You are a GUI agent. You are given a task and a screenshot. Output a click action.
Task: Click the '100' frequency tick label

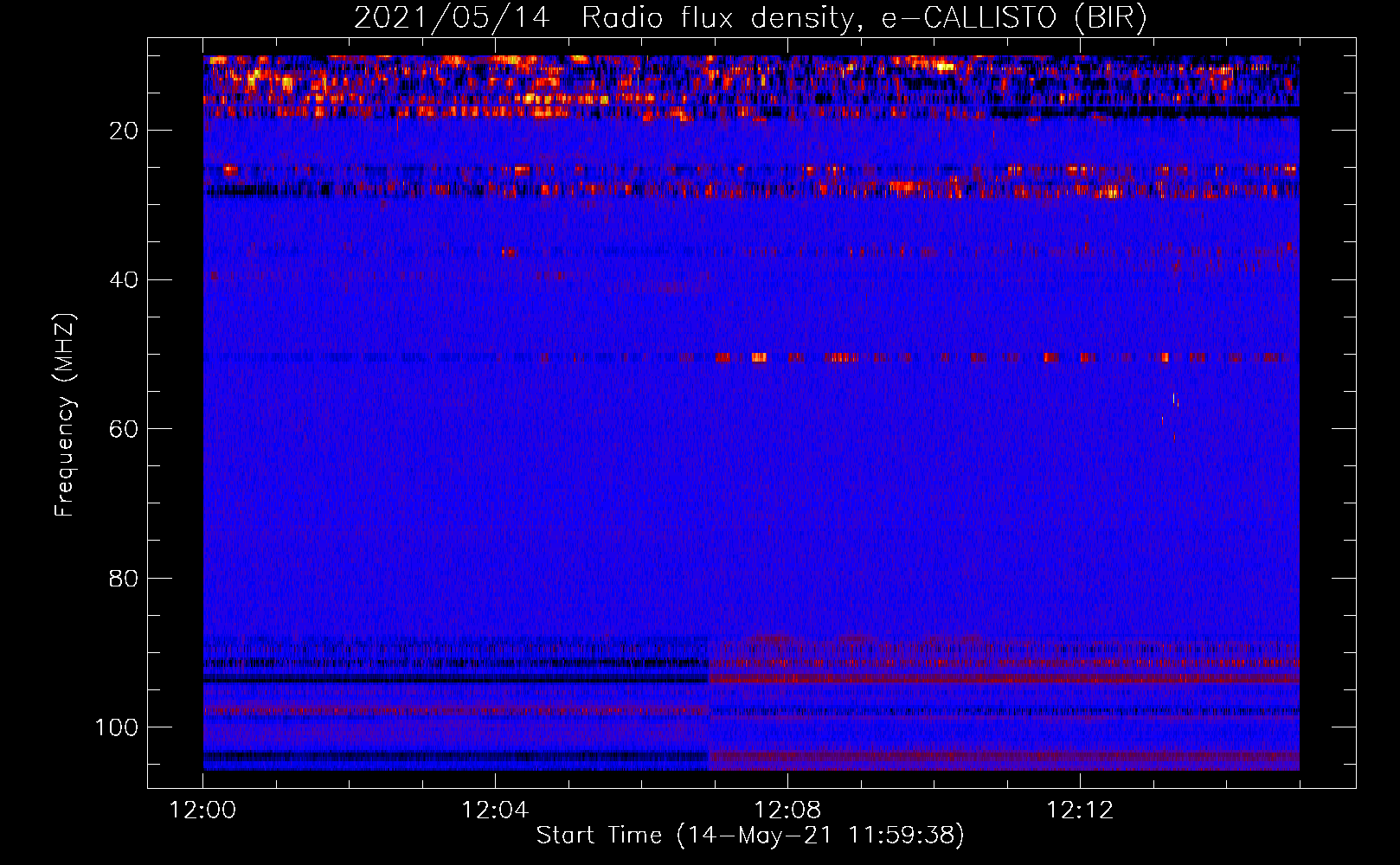click(x=117, y=727)
